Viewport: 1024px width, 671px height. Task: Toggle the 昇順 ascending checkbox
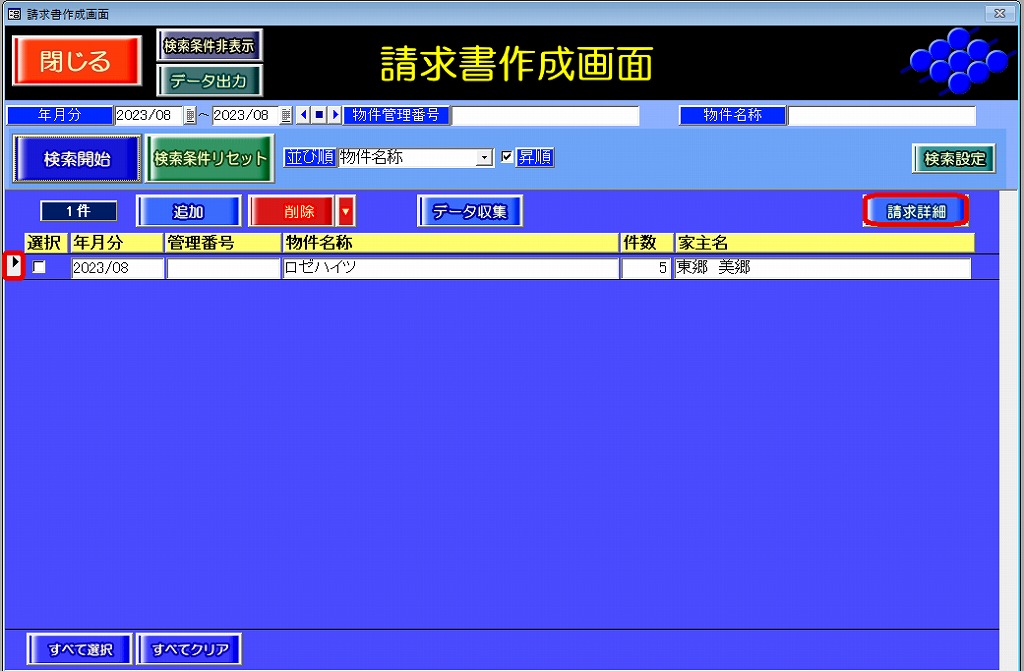point(507,158)
